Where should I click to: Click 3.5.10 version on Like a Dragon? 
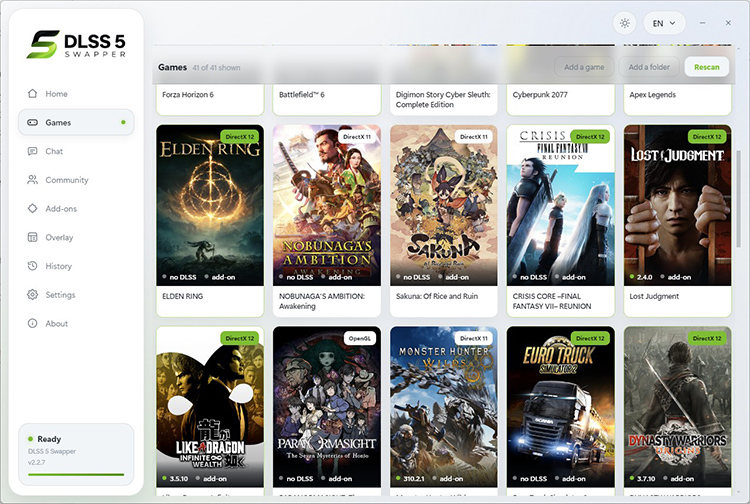click(x=178, y=479)
